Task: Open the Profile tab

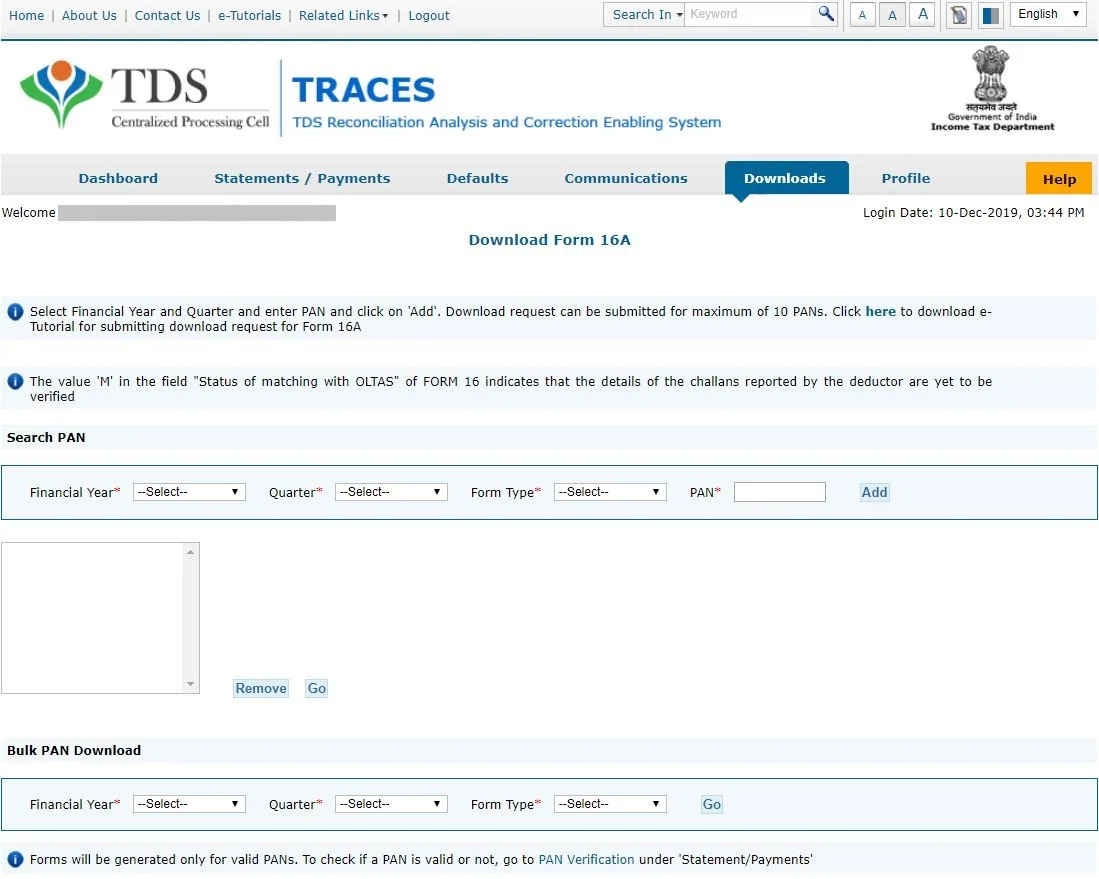Action: (906, 178)
